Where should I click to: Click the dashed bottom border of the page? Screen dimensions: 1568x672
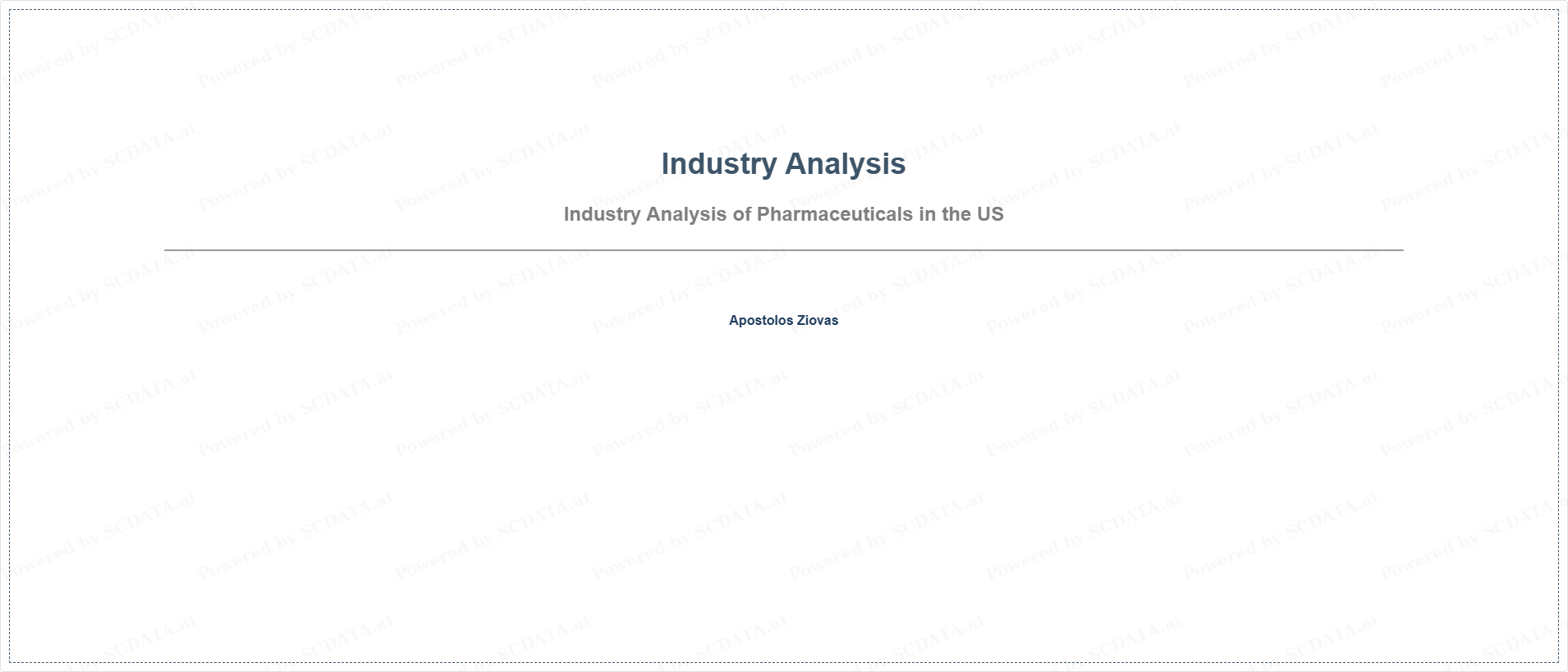pyautogui.click(x=783, y=662)
